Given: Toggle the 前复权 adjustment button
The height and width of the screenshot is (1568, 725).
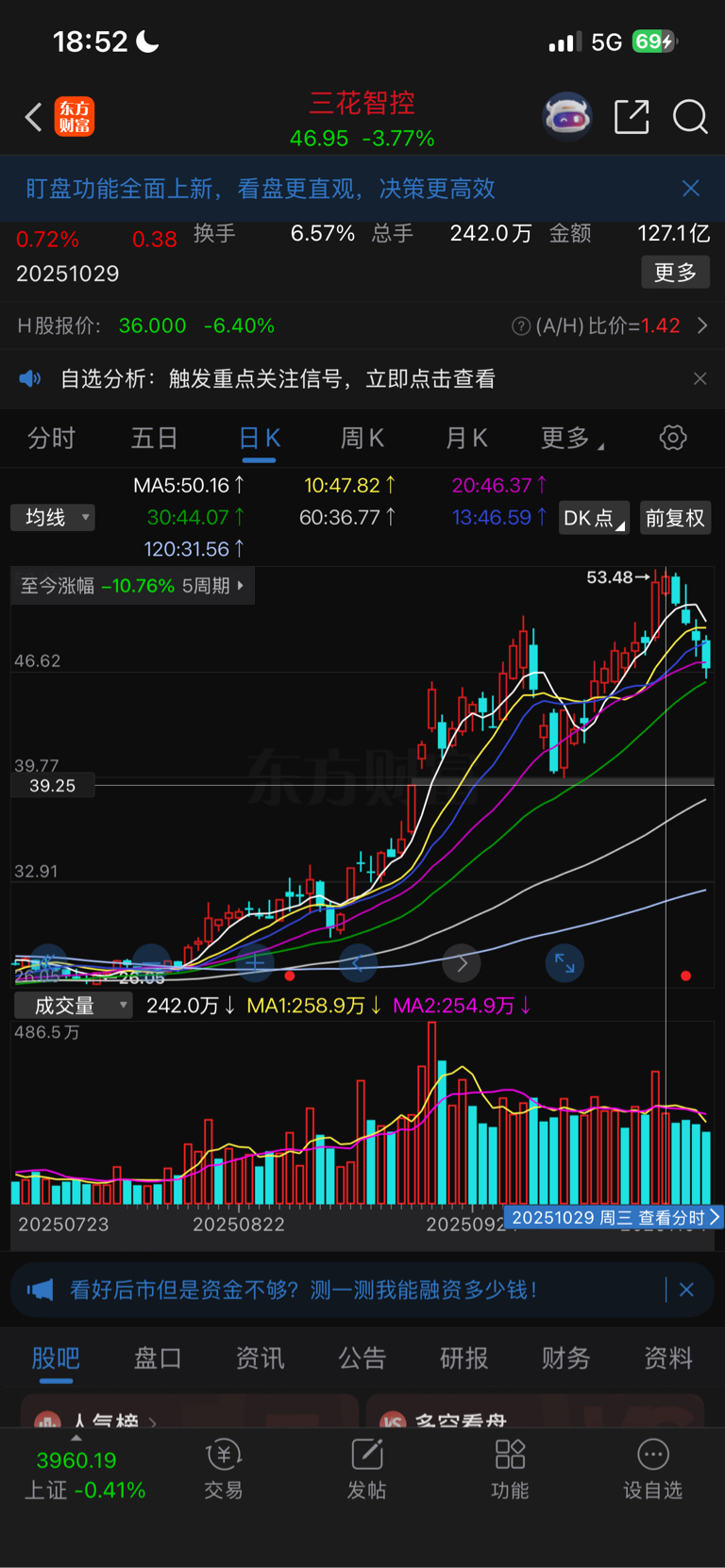Looking at the screenshot, I should 675,518.
